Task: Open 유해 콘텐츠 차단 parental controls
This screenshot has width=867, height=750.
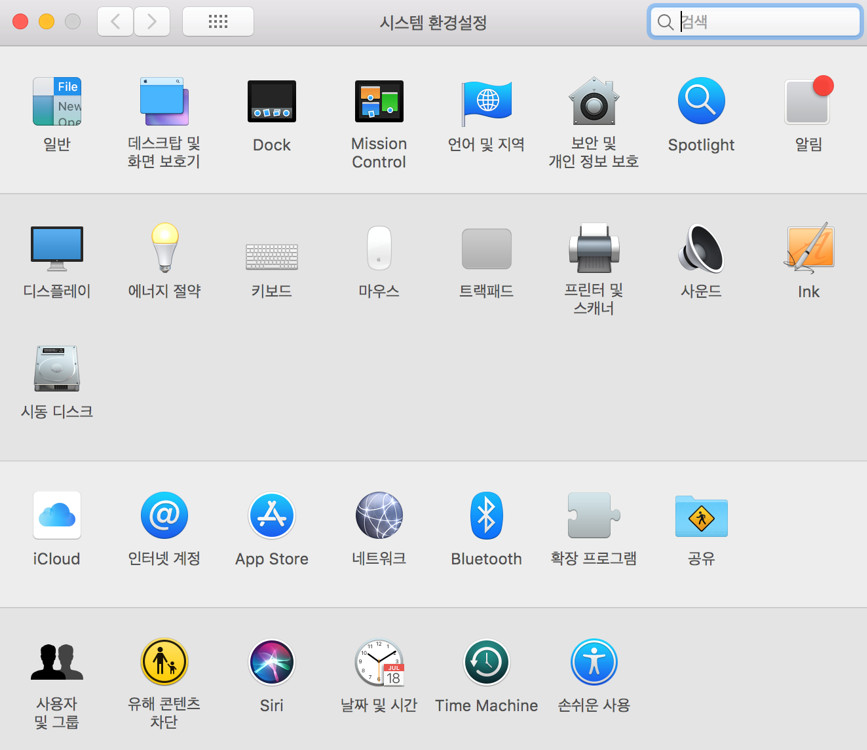Action: click(x=164, y=662)
